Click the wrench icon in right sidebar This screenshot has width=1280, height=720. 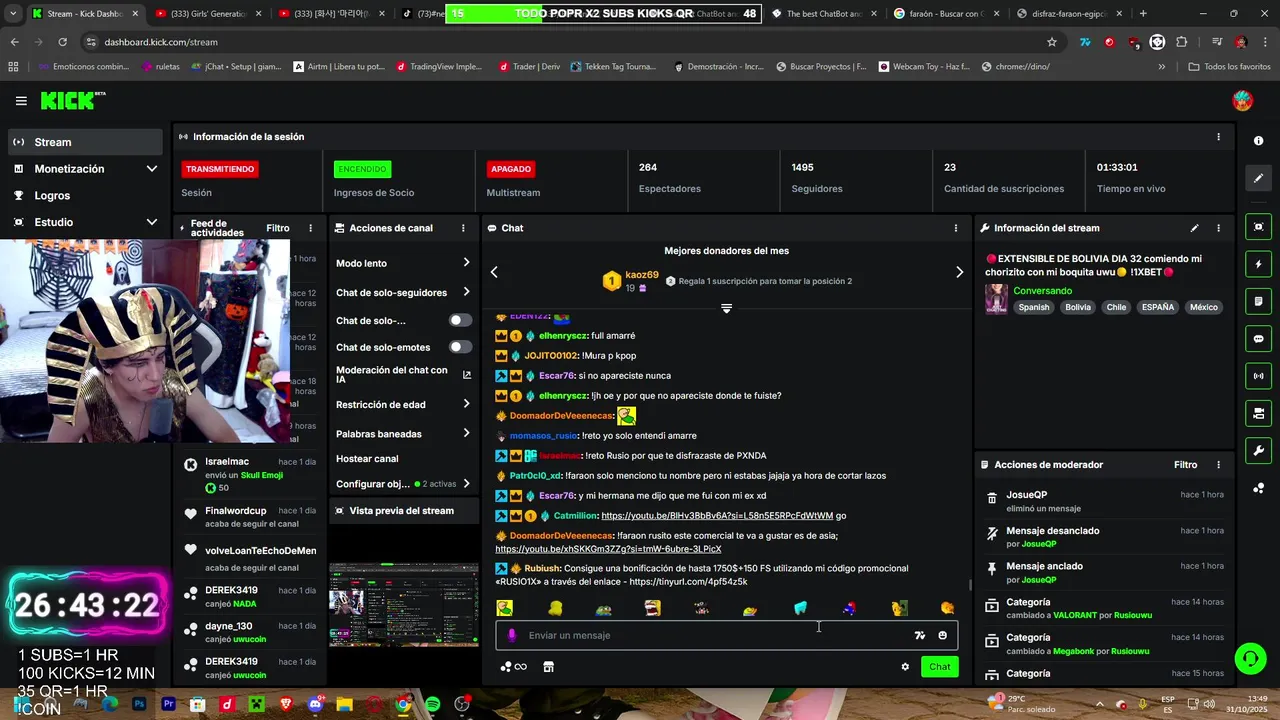click(1259, 451)
